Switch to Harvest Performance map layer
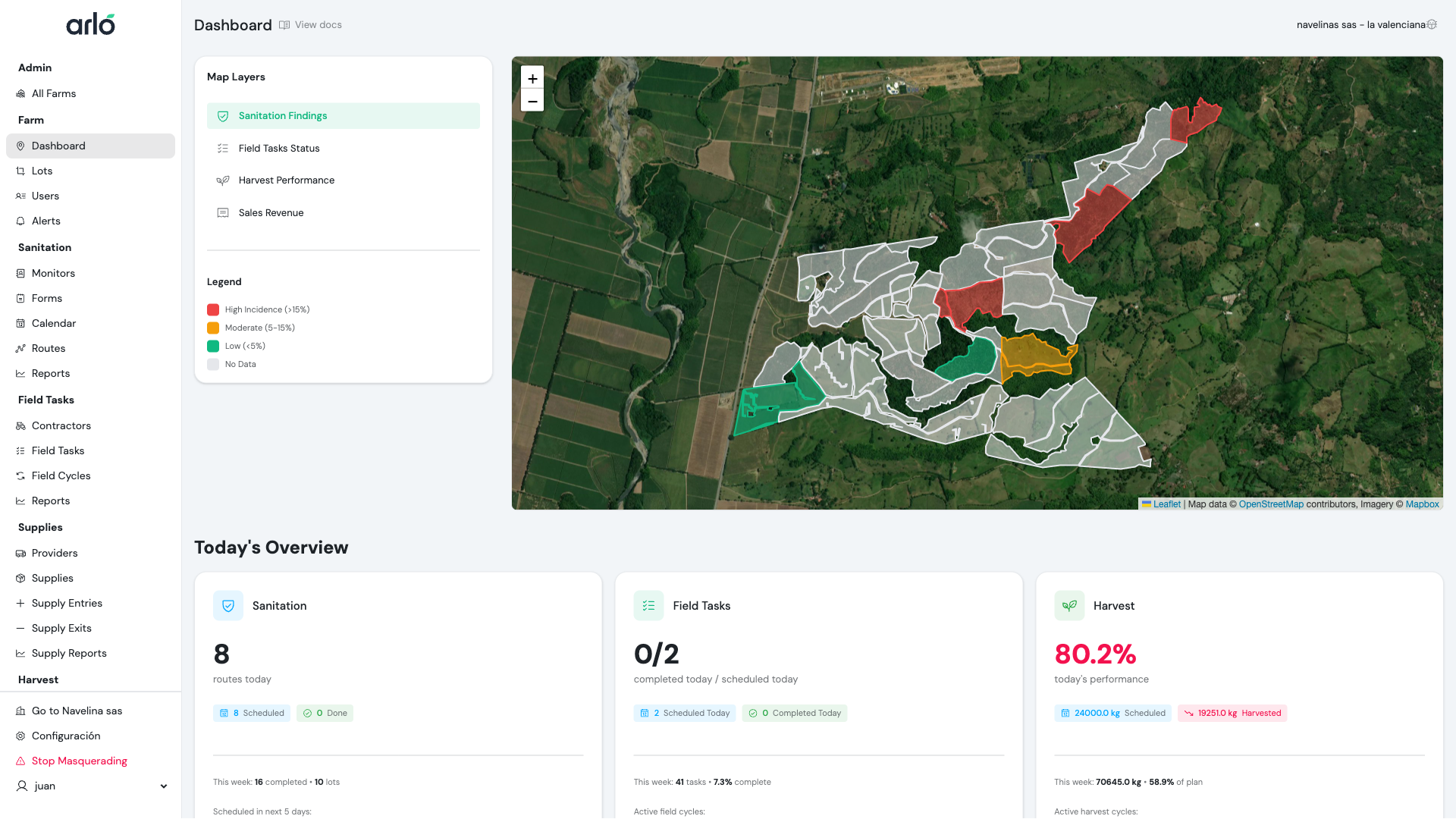The image size is (1456, 819). (x=286, y=180)
